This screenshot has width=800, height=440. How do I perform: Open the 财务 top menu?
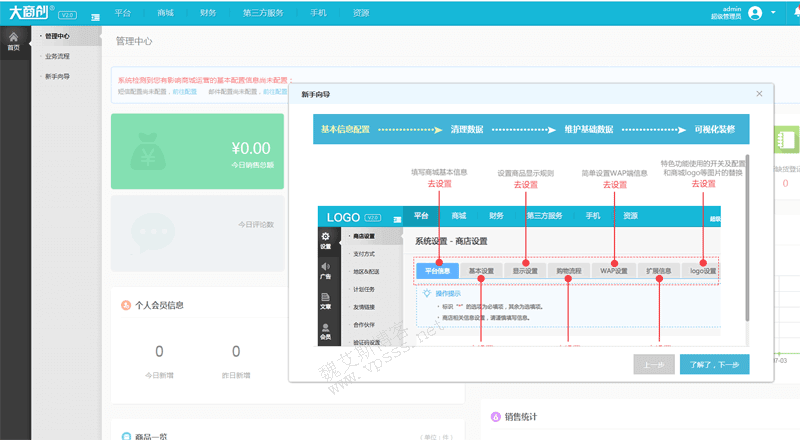pos(208,13)
